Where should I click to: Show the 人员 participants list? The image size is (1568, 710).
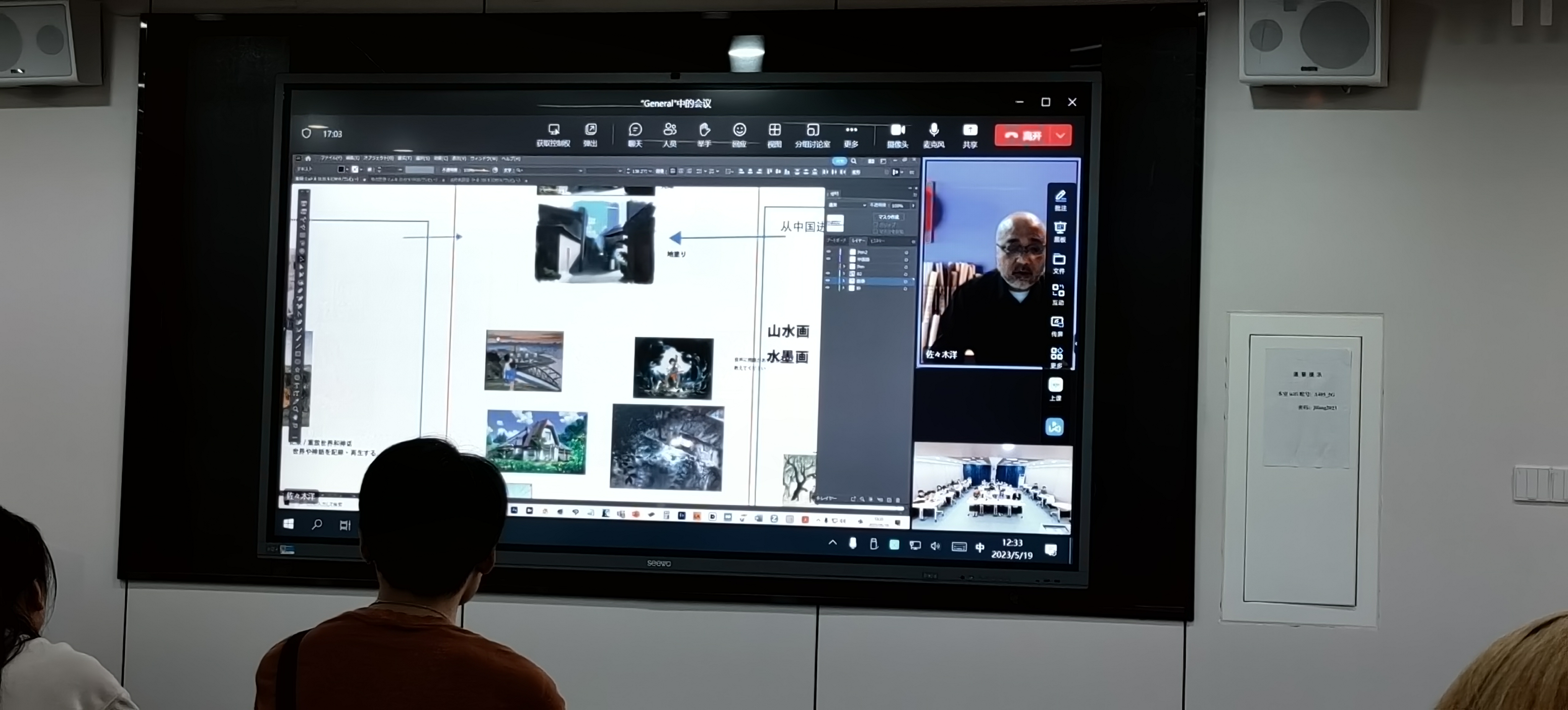670,130
